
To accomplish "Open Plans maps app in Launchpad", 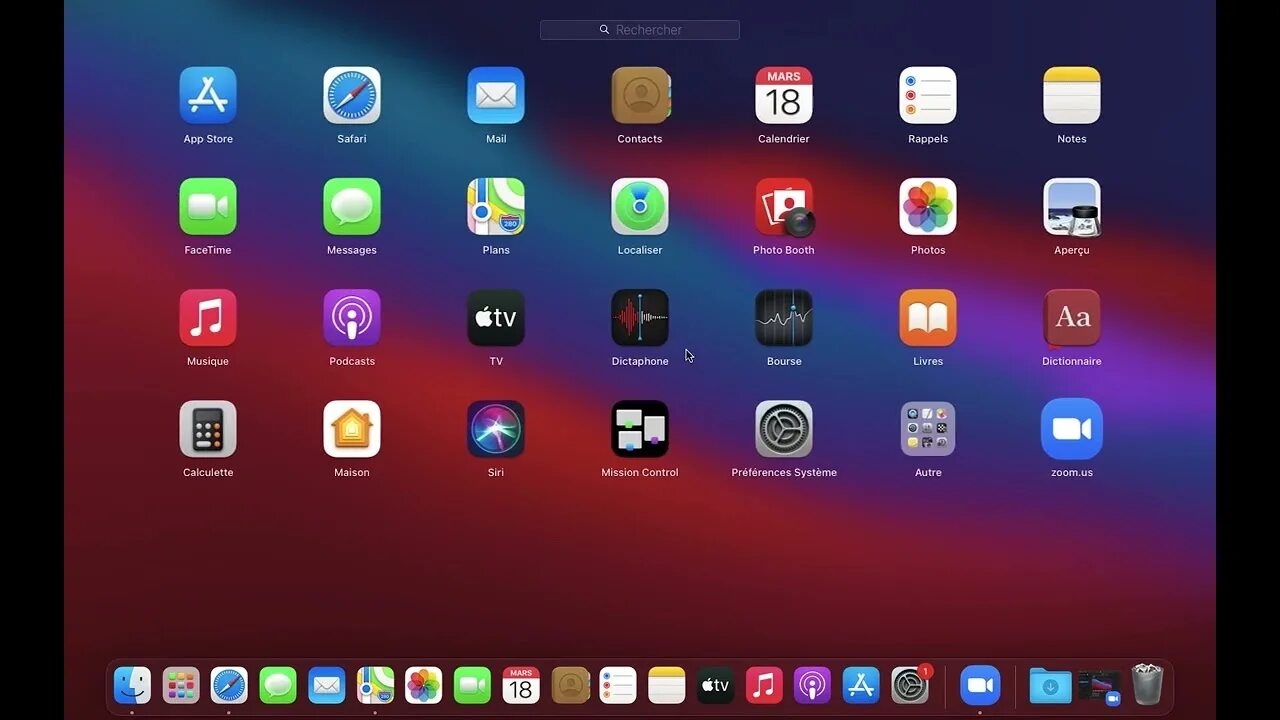I will click(496, 207).
